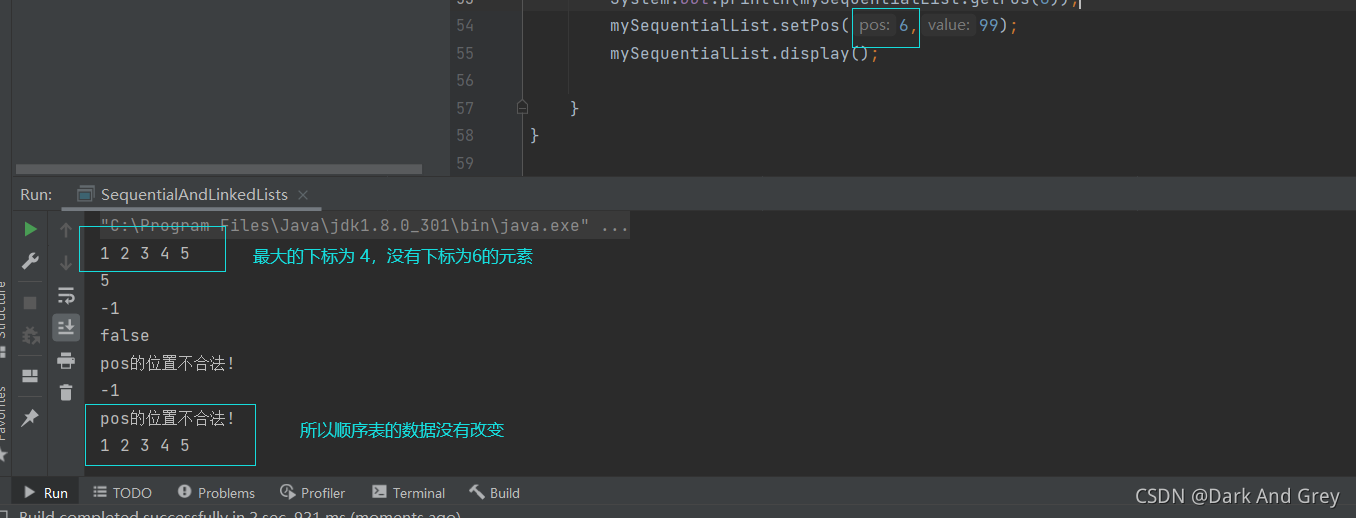Screen dimensions: 1356x518
Task: Print console output using the printer icon
Action: point(66,360)
